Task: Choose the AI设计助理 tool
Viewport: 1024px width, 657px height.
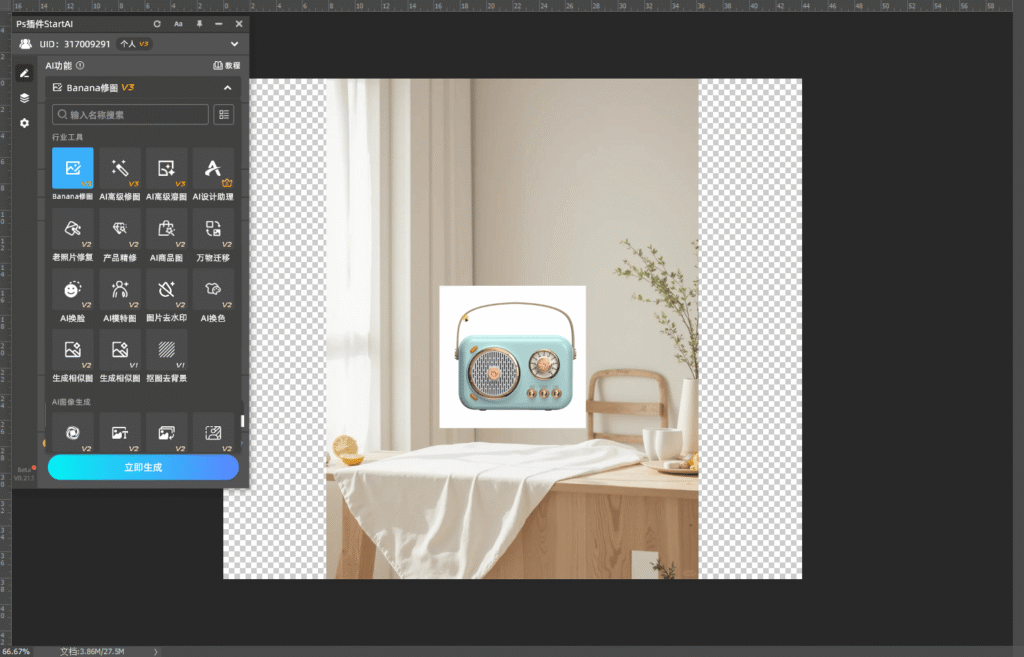Action: click(213, 168)
